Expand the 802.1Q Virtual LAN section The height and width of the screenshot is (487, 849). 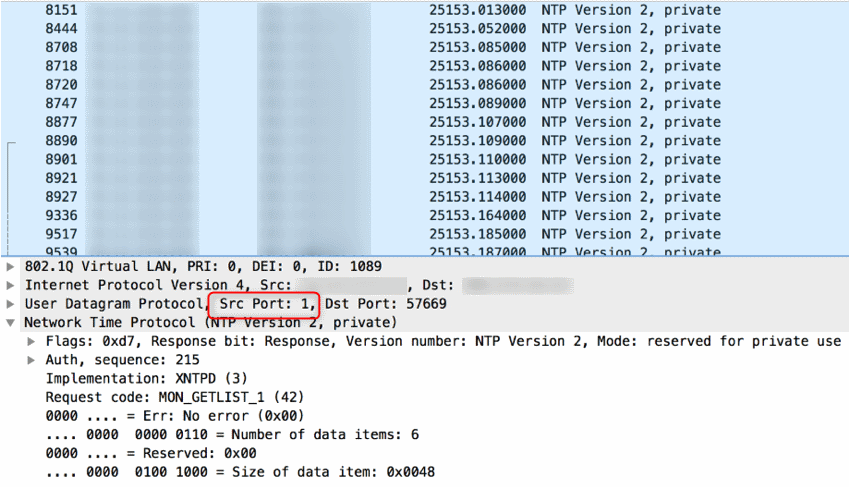(x=10, y=267)
